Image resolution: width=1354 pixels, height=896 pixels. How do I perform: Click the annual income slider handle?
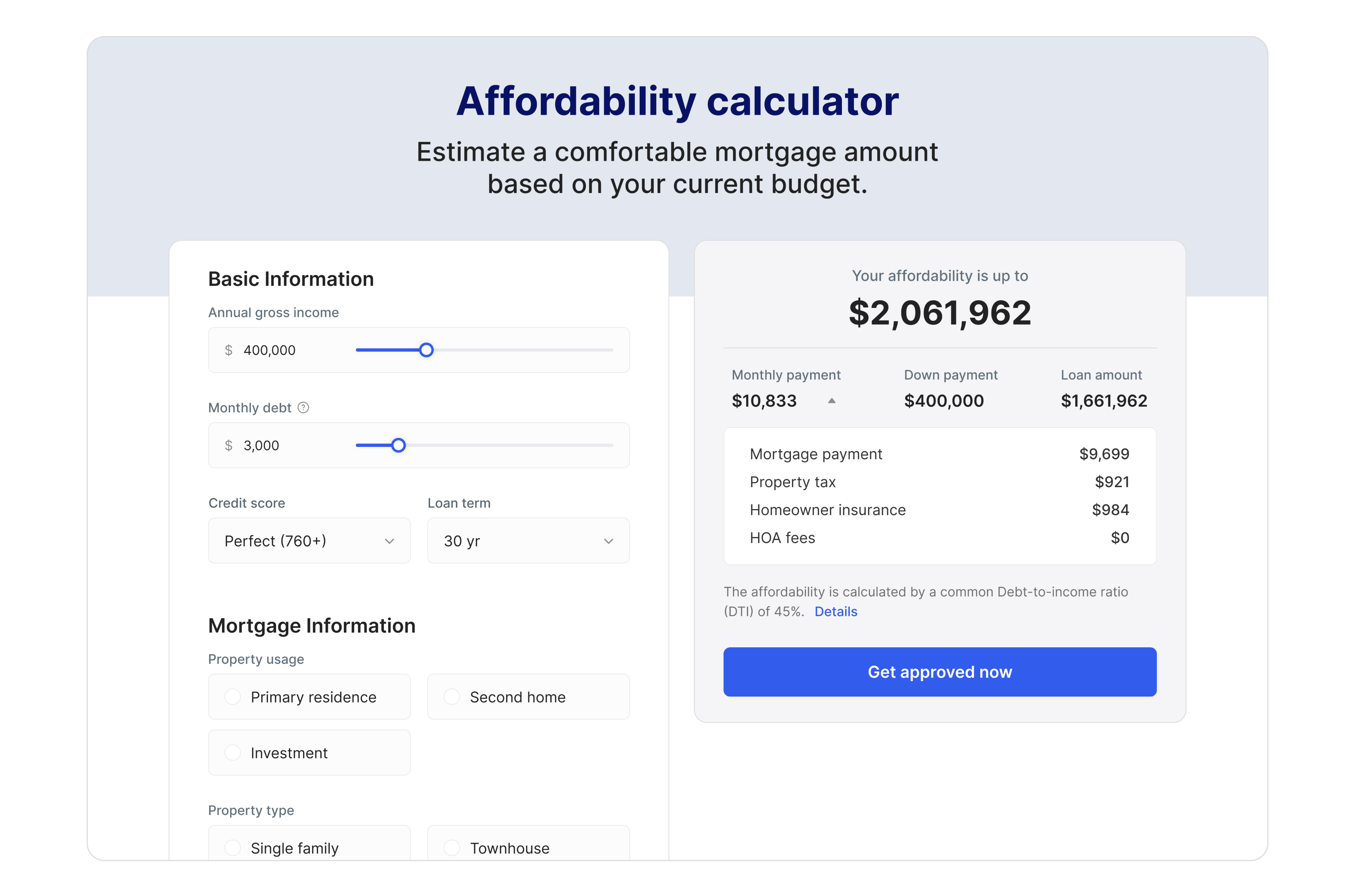point(427,350)
